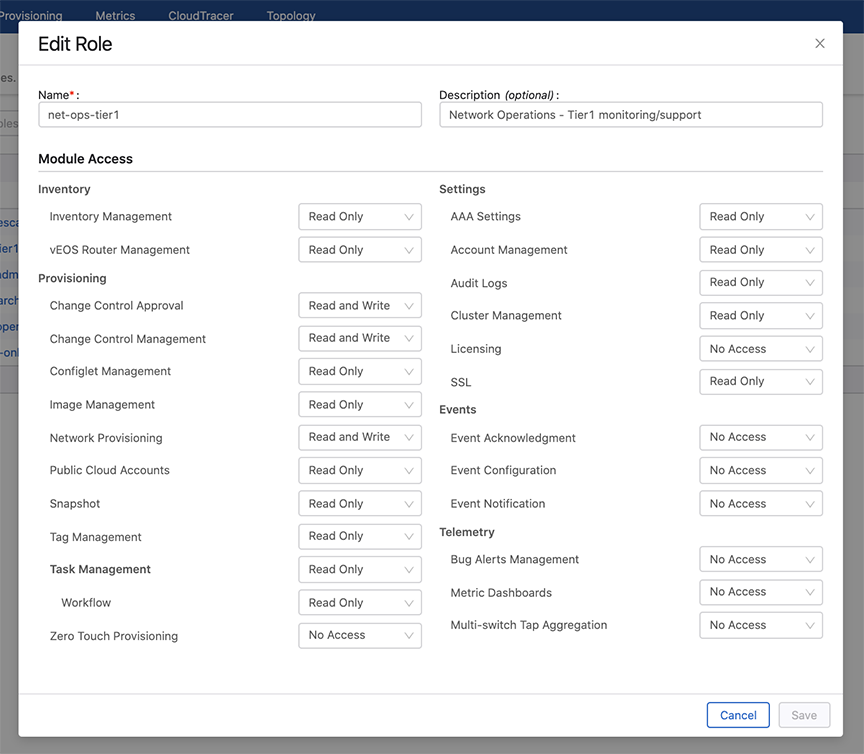Click the Audit Logs label
Screen dimensions: 864x754
point(479,283)
